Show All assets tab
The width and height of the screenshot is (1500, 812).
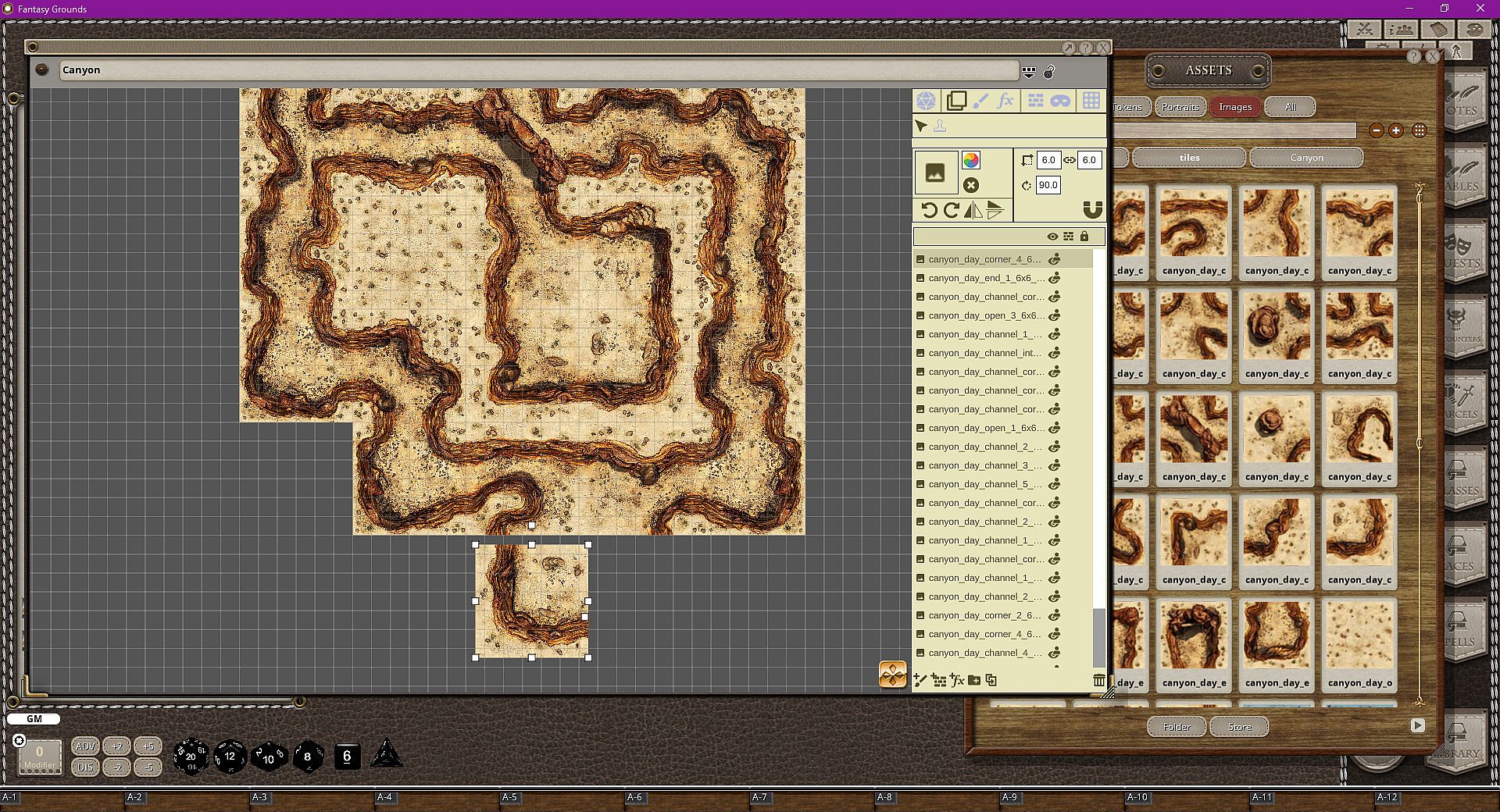click(x=1290, y=107)
